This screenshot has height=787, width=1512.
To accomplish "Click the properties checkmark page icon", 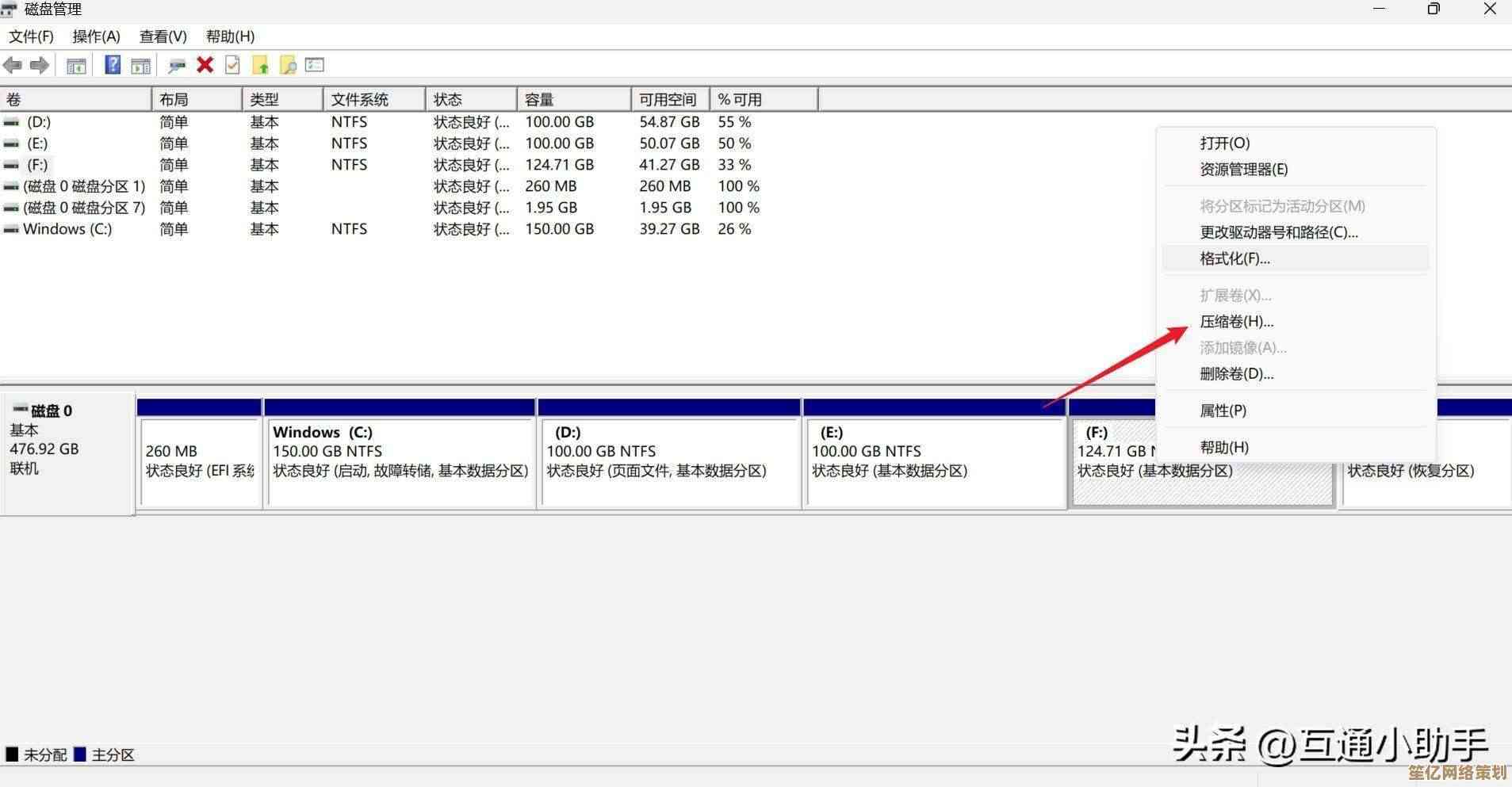I will pyautogui.click(x=232, y=65).
